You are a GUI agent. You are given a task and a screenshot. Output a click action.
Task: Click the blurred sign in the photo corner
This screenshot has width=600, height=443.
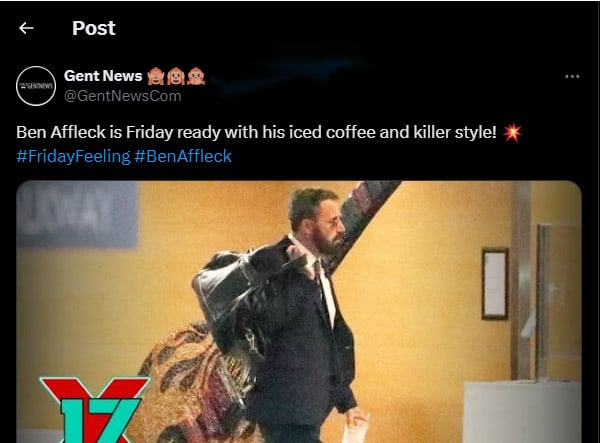(77, 214)
